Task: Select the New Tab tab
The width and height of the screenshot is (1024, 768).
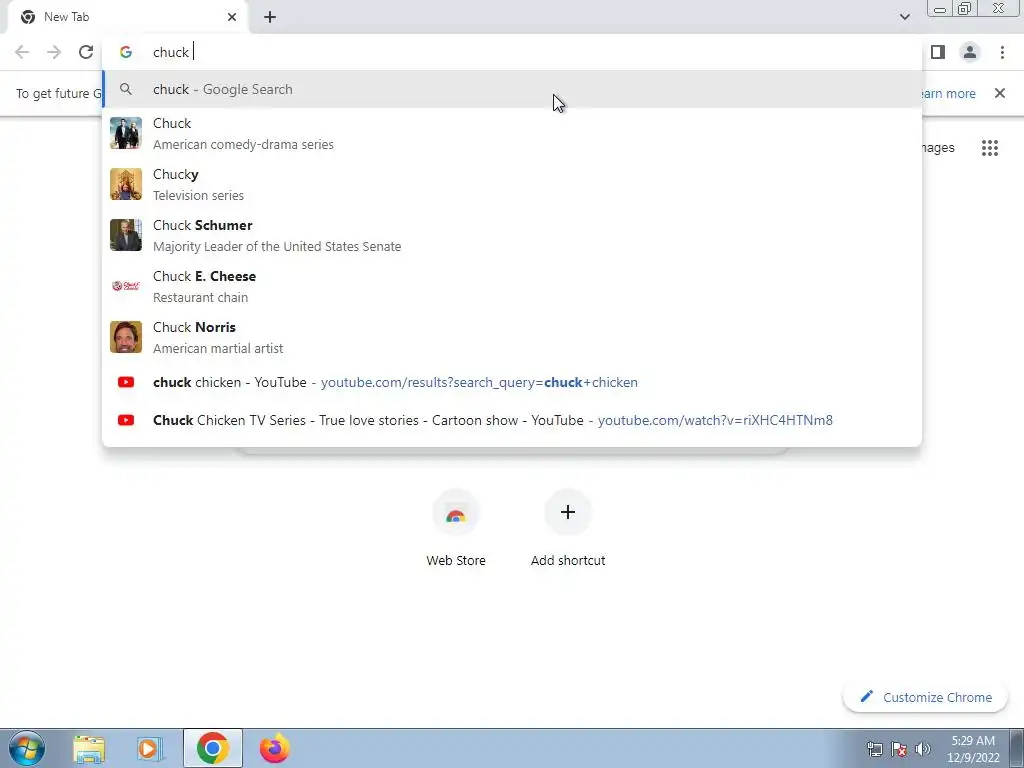Action: click(127, 17)
